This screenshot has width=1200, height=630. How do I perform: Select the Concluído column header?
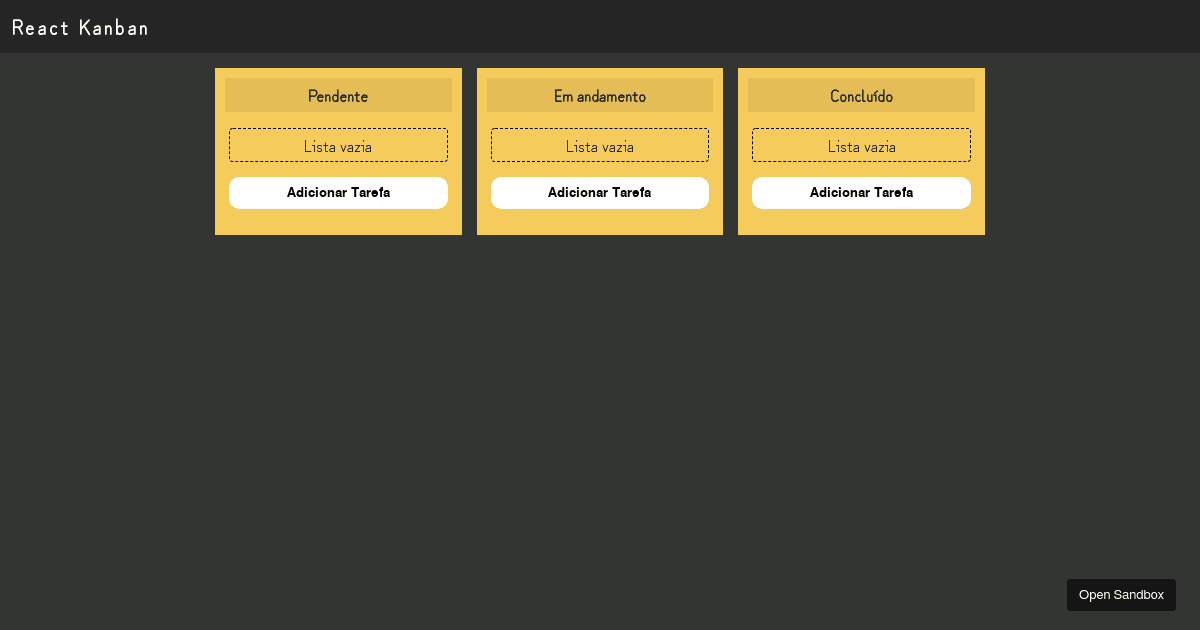click(861, 96)
